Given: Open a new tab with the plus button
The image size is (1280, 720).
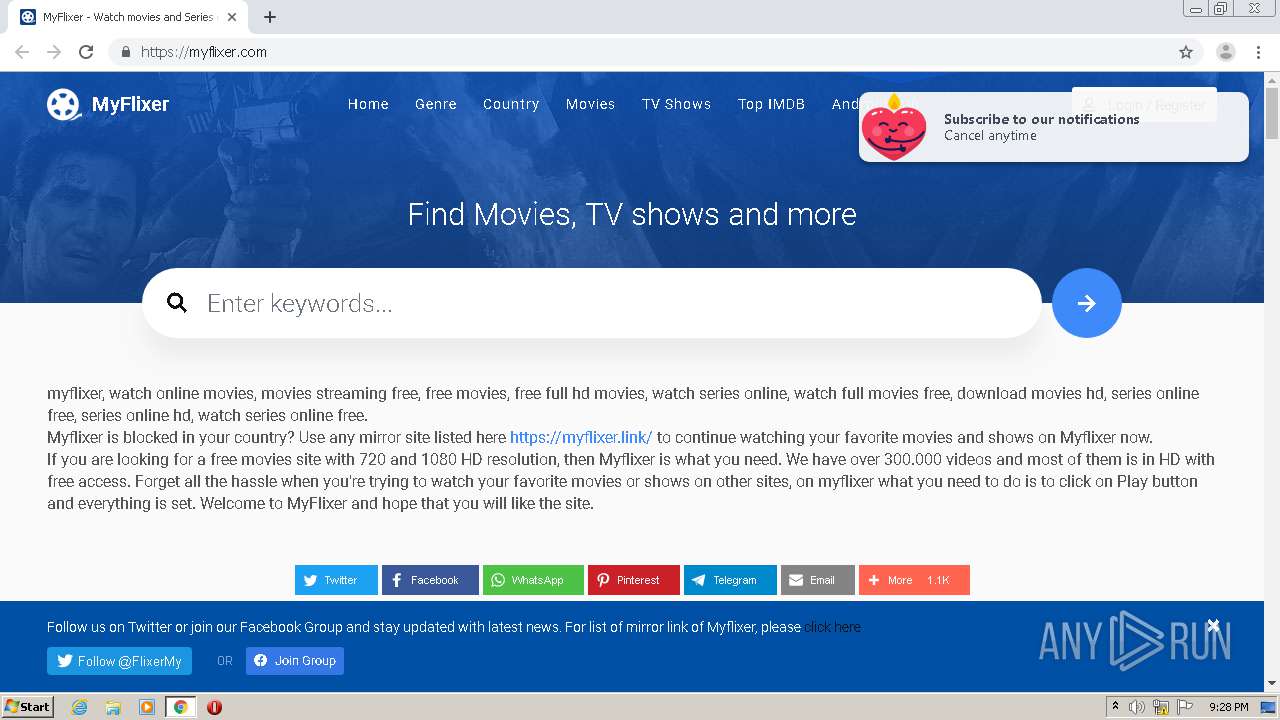Looking at the screenshot, I should (x=270, y=17).
